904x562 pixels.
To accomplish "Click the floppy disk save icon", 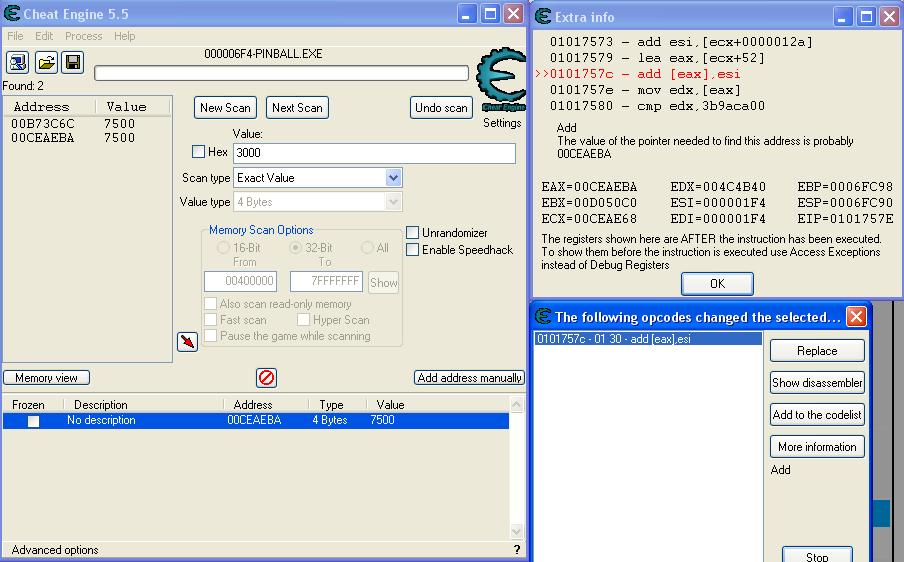I will pos(72,63).
